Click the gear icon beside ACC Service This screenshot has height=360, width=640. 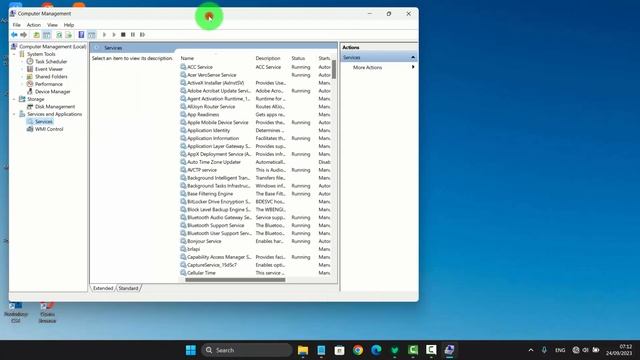point(183,67)
